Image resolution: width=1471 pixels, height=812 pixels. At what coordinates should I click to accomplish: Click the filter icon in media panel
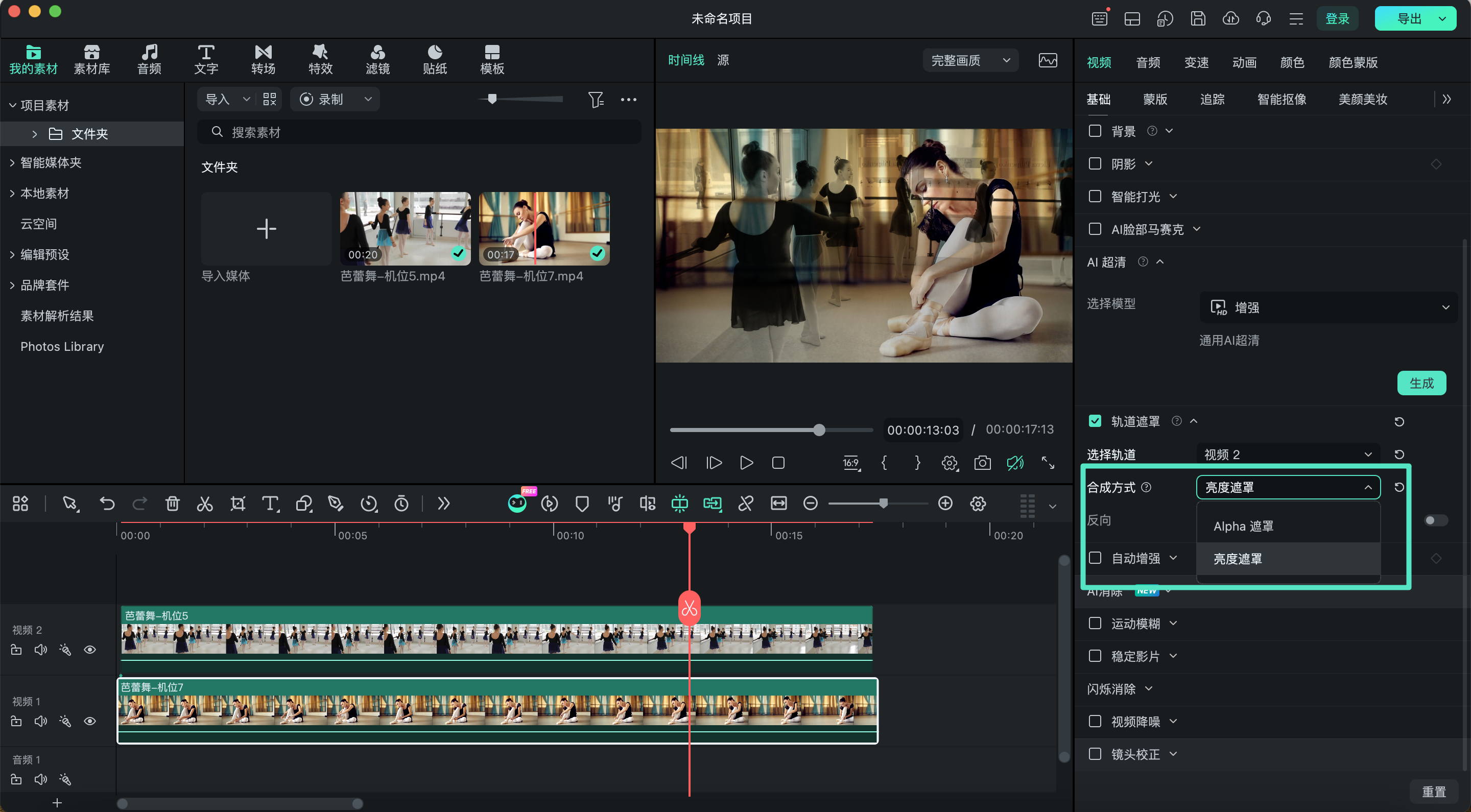(596, 100)
